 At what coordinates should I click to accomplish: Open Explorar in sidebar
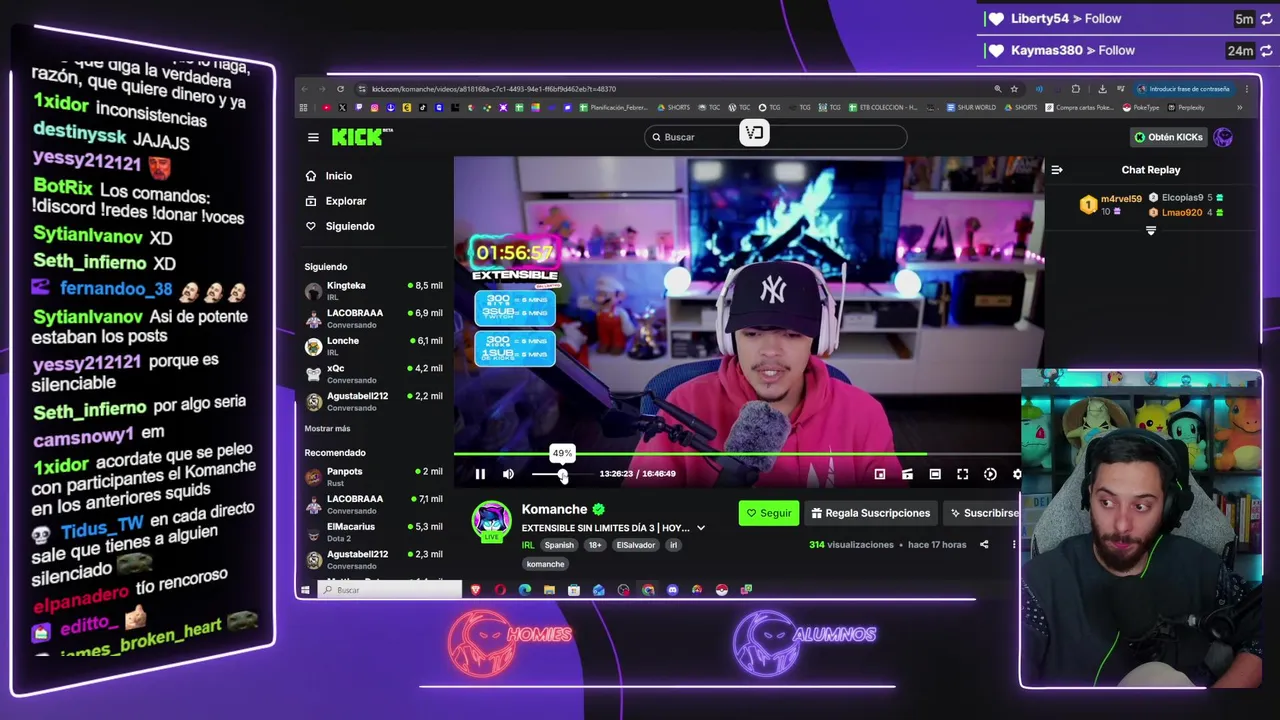[x=346, y=201]
